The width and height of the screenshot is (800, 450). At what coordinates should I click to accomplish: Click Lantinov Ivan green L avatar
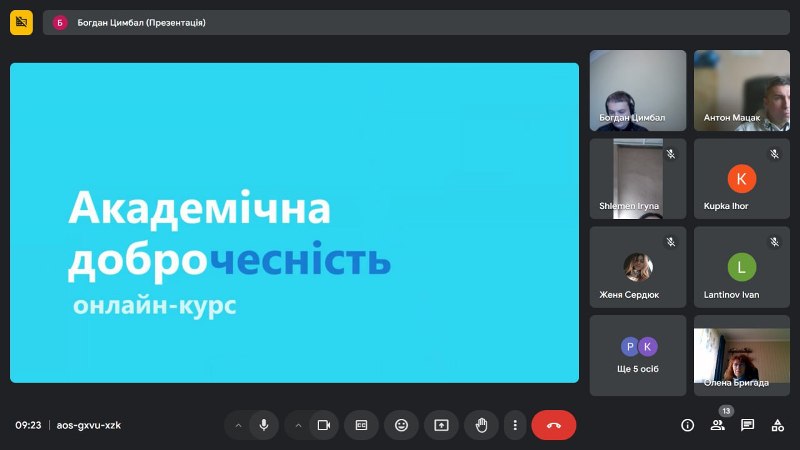(742, 267)
